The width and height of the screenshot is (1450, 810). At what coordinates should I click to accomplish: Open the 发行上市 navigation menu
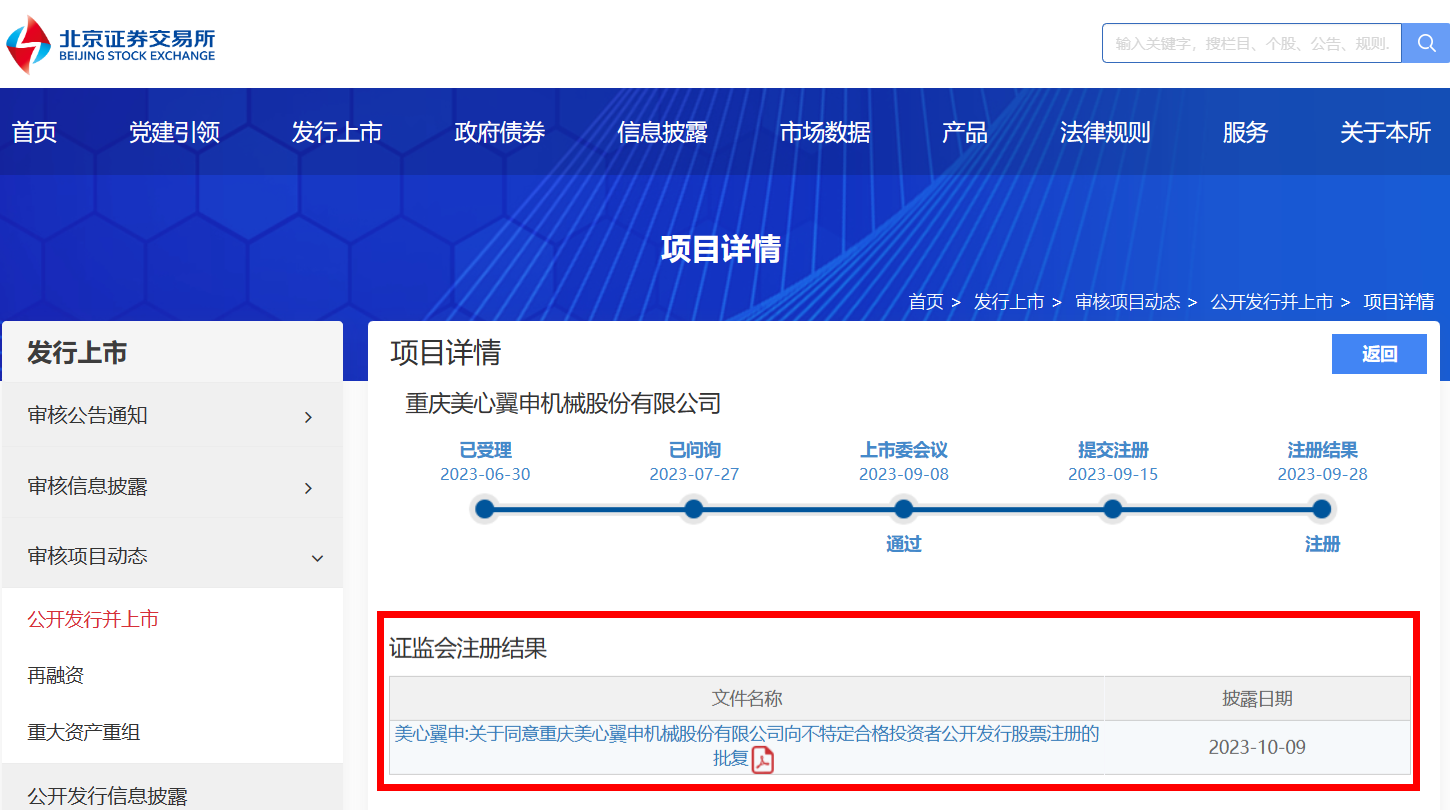(337, 132)
